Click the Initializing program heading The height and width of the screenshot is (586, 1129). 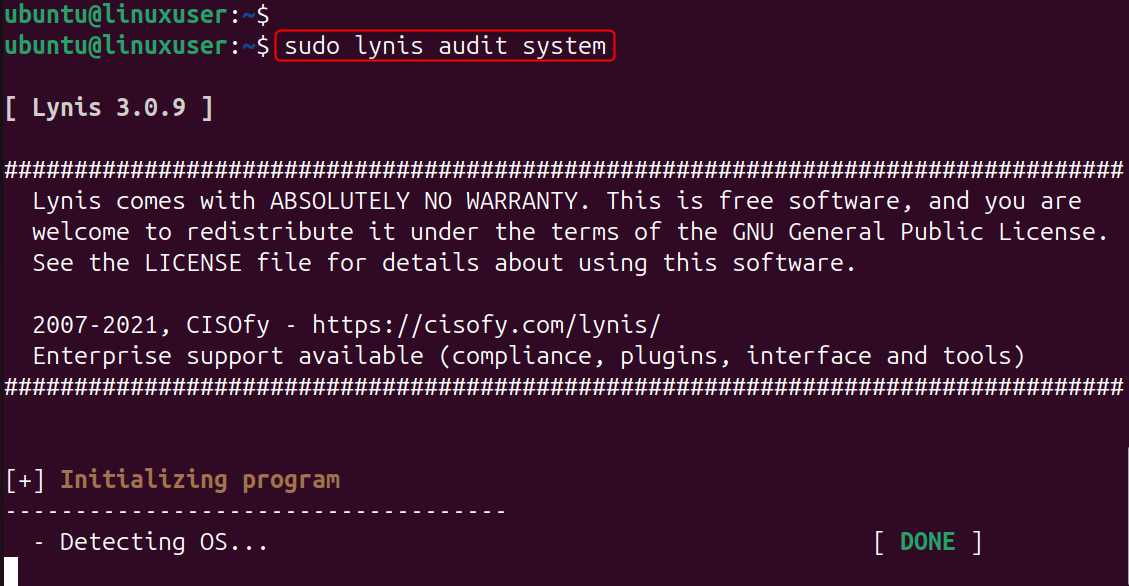click(x=200, y=480)
